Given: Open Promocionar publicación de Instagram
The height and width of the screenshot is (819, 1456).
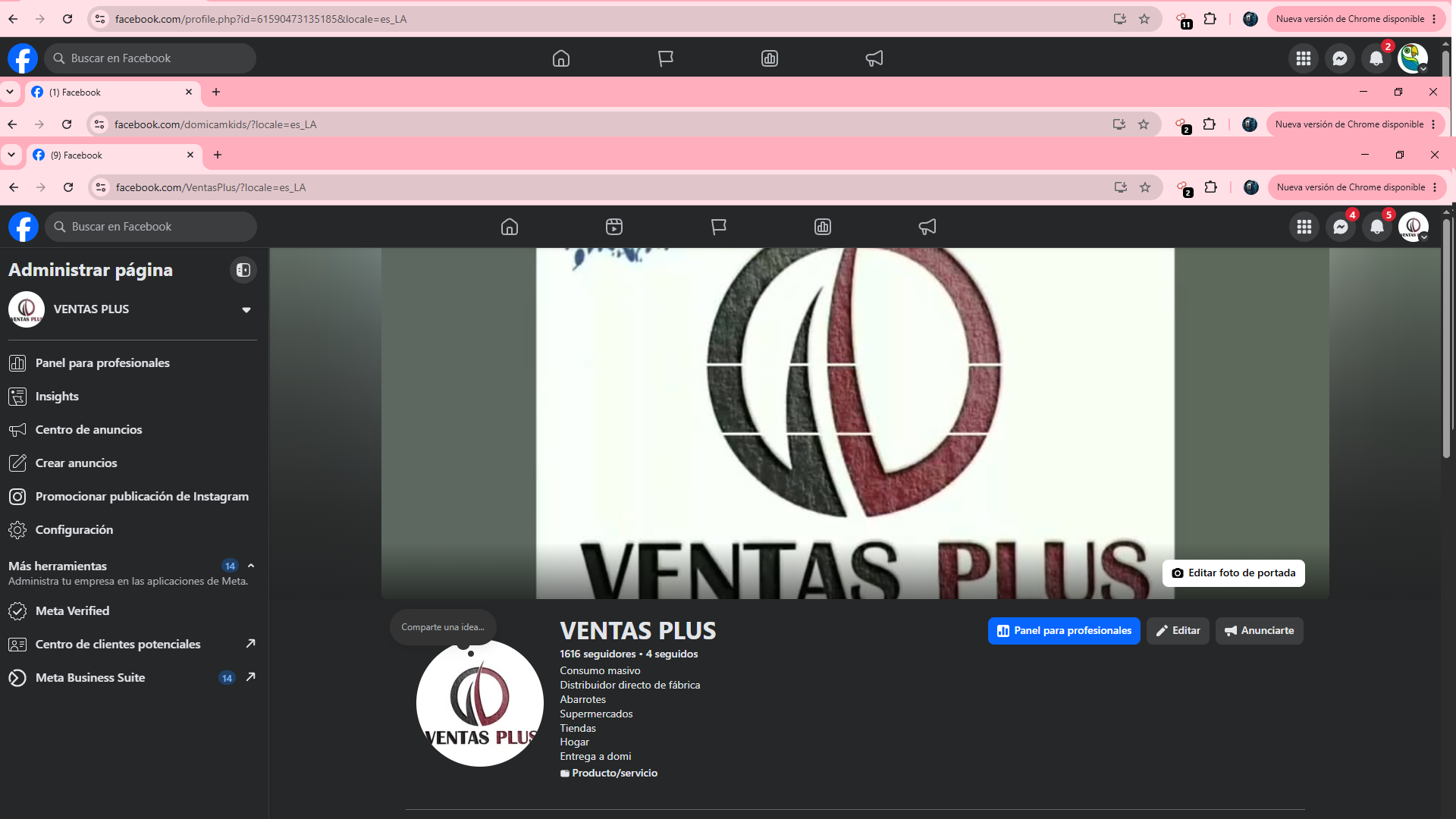Looking at the screenshot, I should click(132, 497).
